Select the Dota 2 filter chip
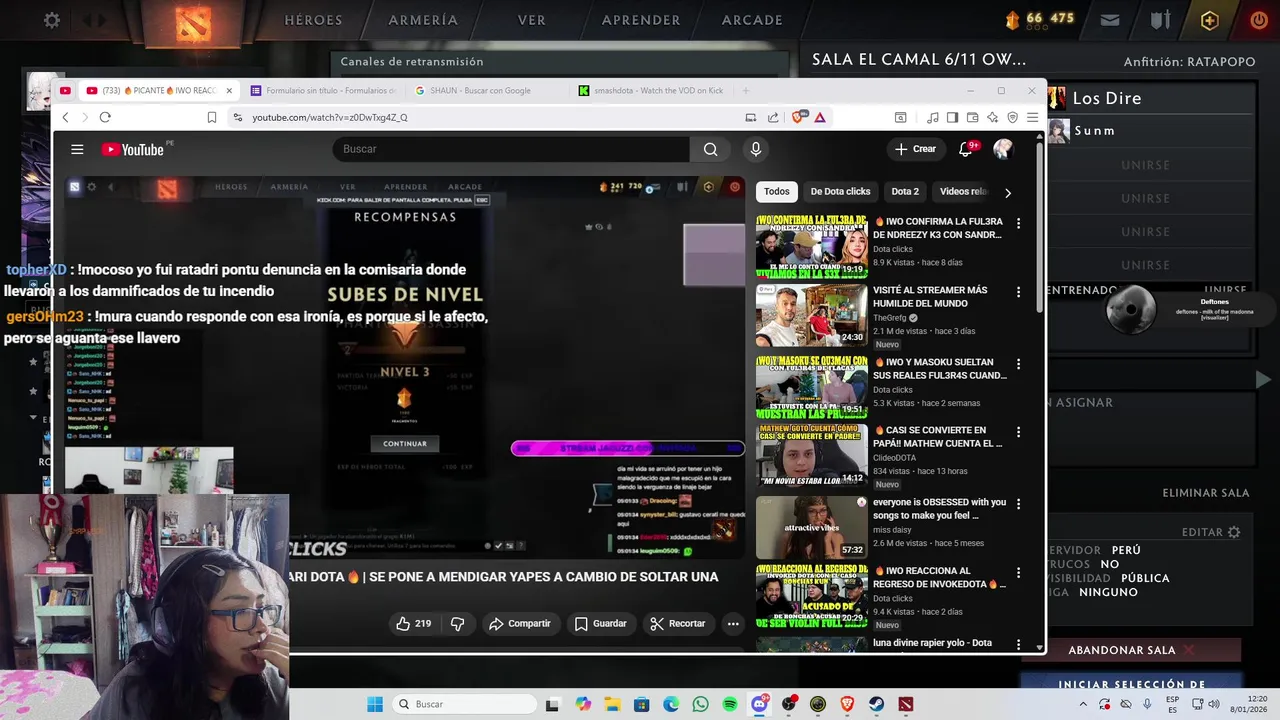This screenshot has height=720, width=1280. 905,191
